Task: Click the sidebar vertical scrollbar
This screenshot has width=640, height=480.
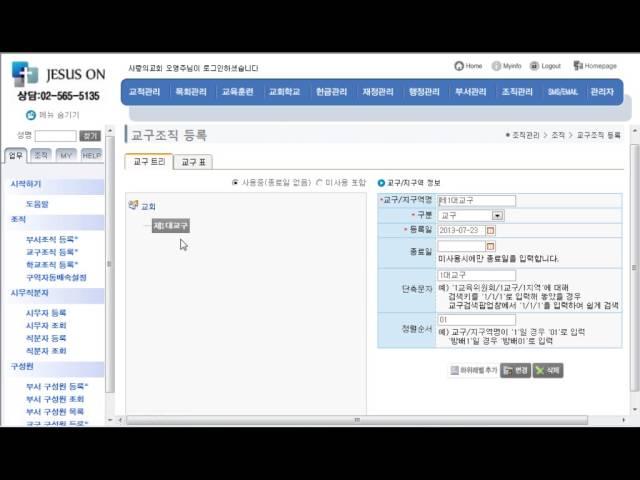Action: (110, 264)
